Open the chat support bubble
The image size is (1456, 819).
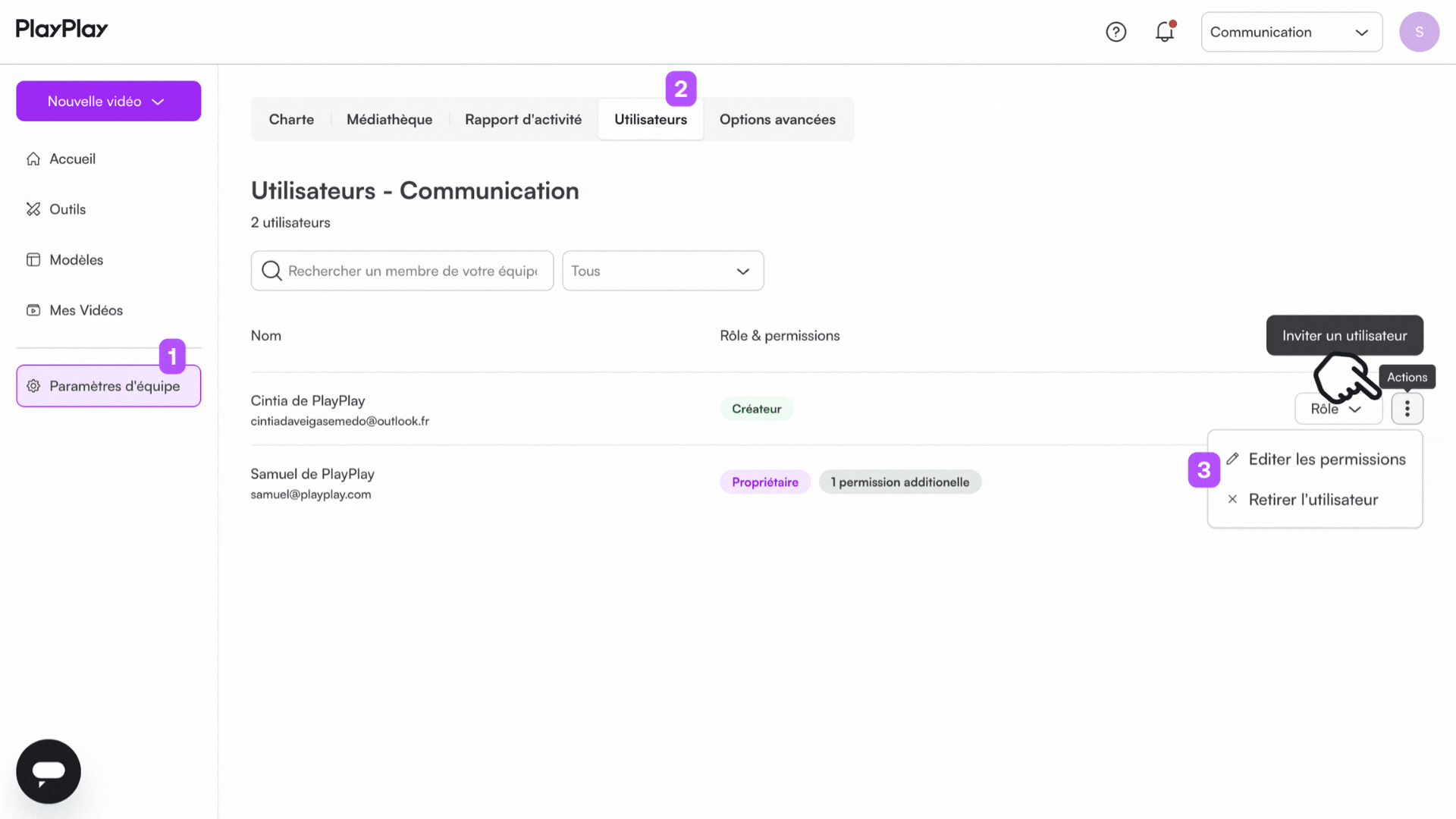click(x=49, y=771)
